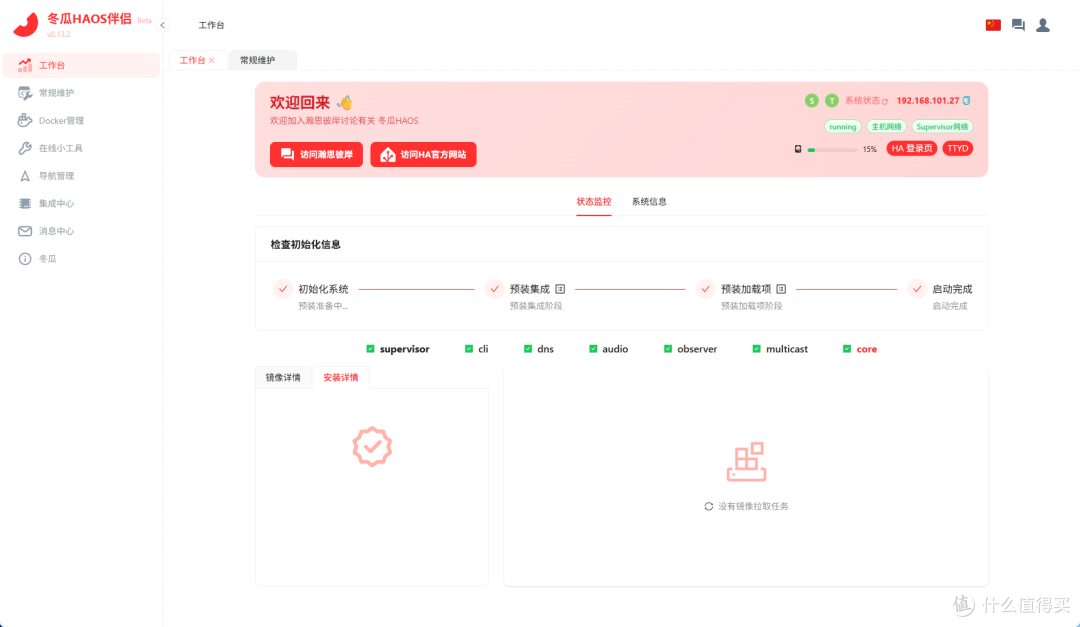This screenshot has height=627, width=1080.
Task: Switch to the 镜像详情 tab
Action: point(283,378)
